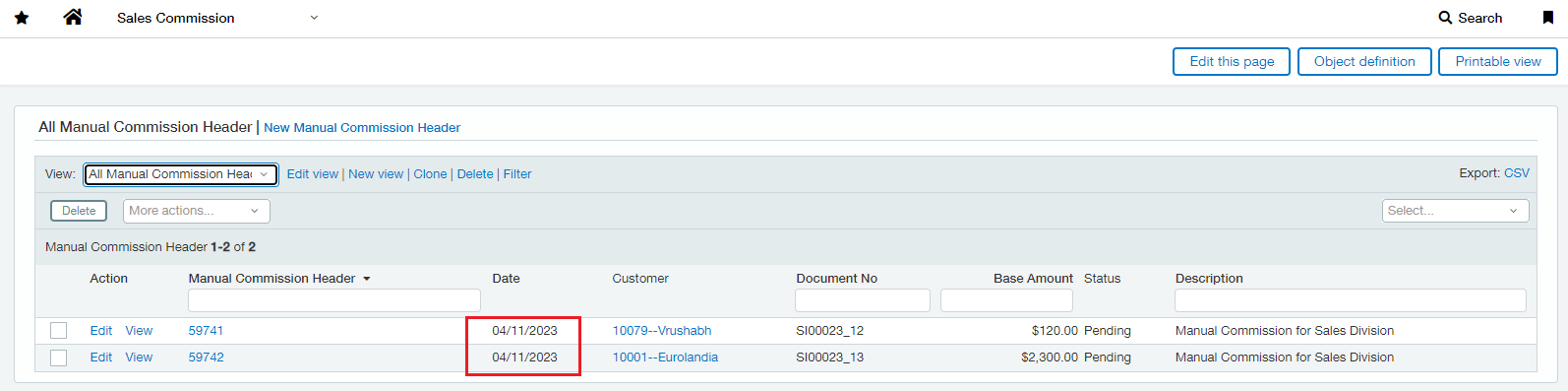1568x391 pixels.
Task: Open the Select... dropdown
Action: [1456, 211]
